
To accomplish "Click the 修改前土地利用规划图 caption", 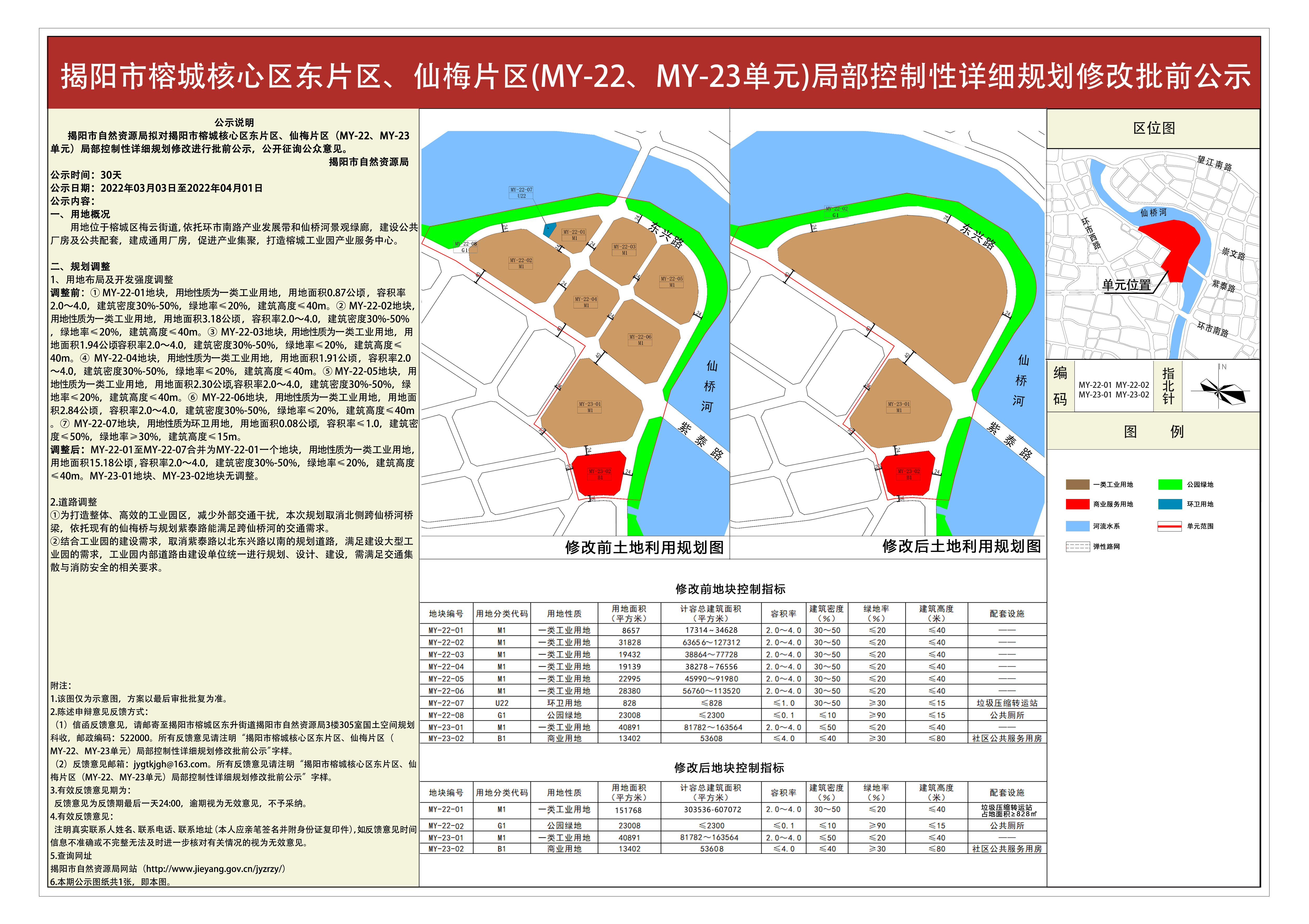I will click(644, 548).
